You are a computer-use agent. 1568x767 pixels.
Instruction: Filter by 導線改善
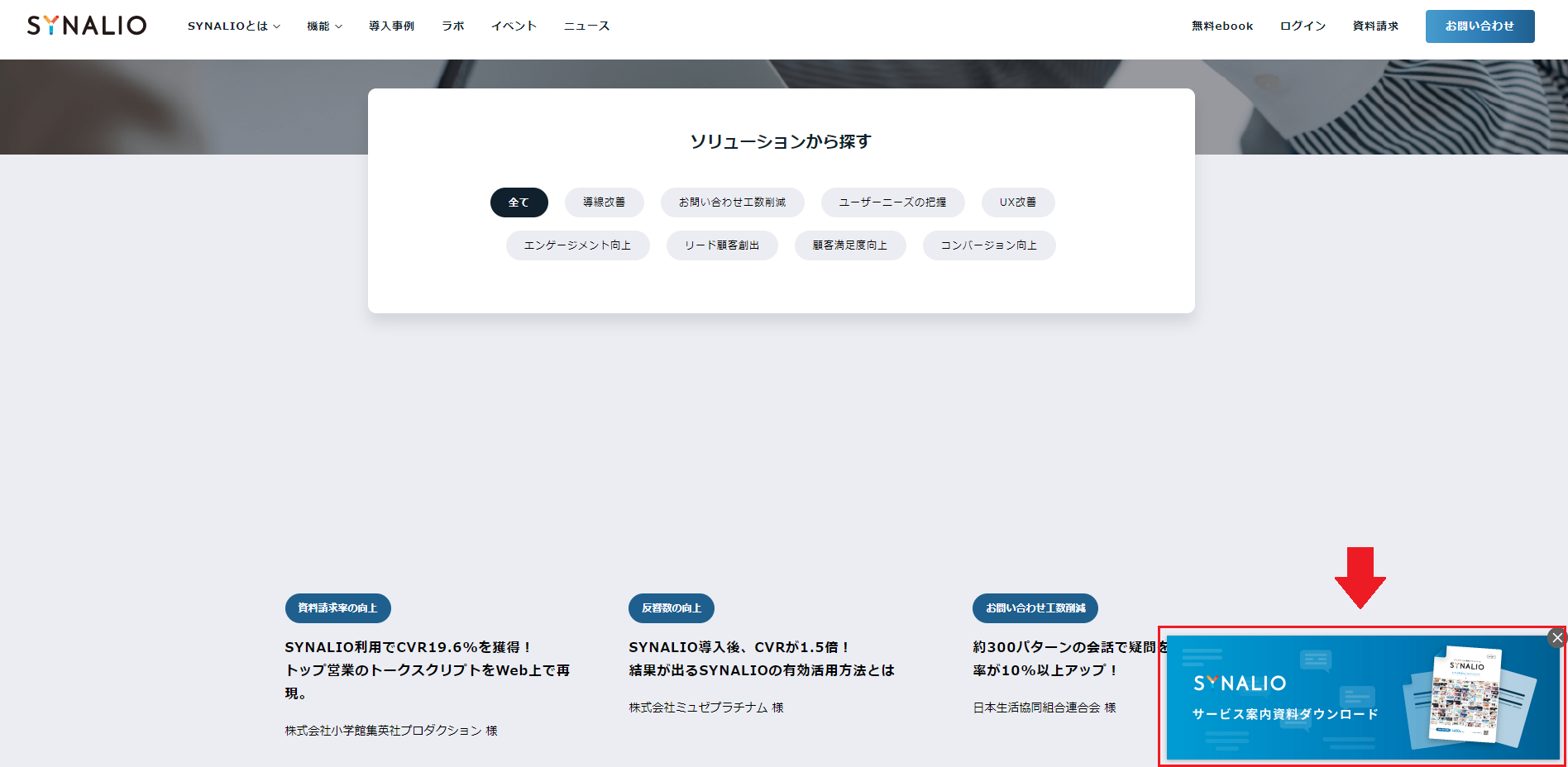[x=605, y=202]
